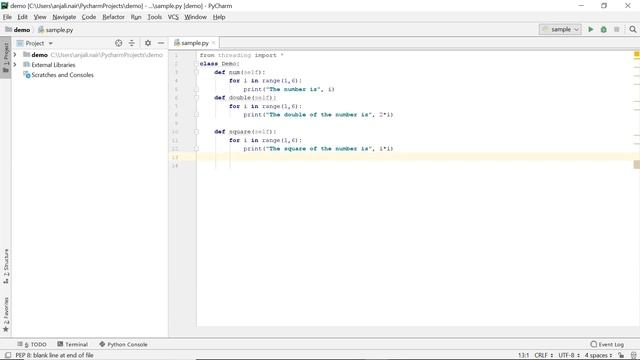
Task: Open Search Everywhere magnifier
Action: (633, 29)
